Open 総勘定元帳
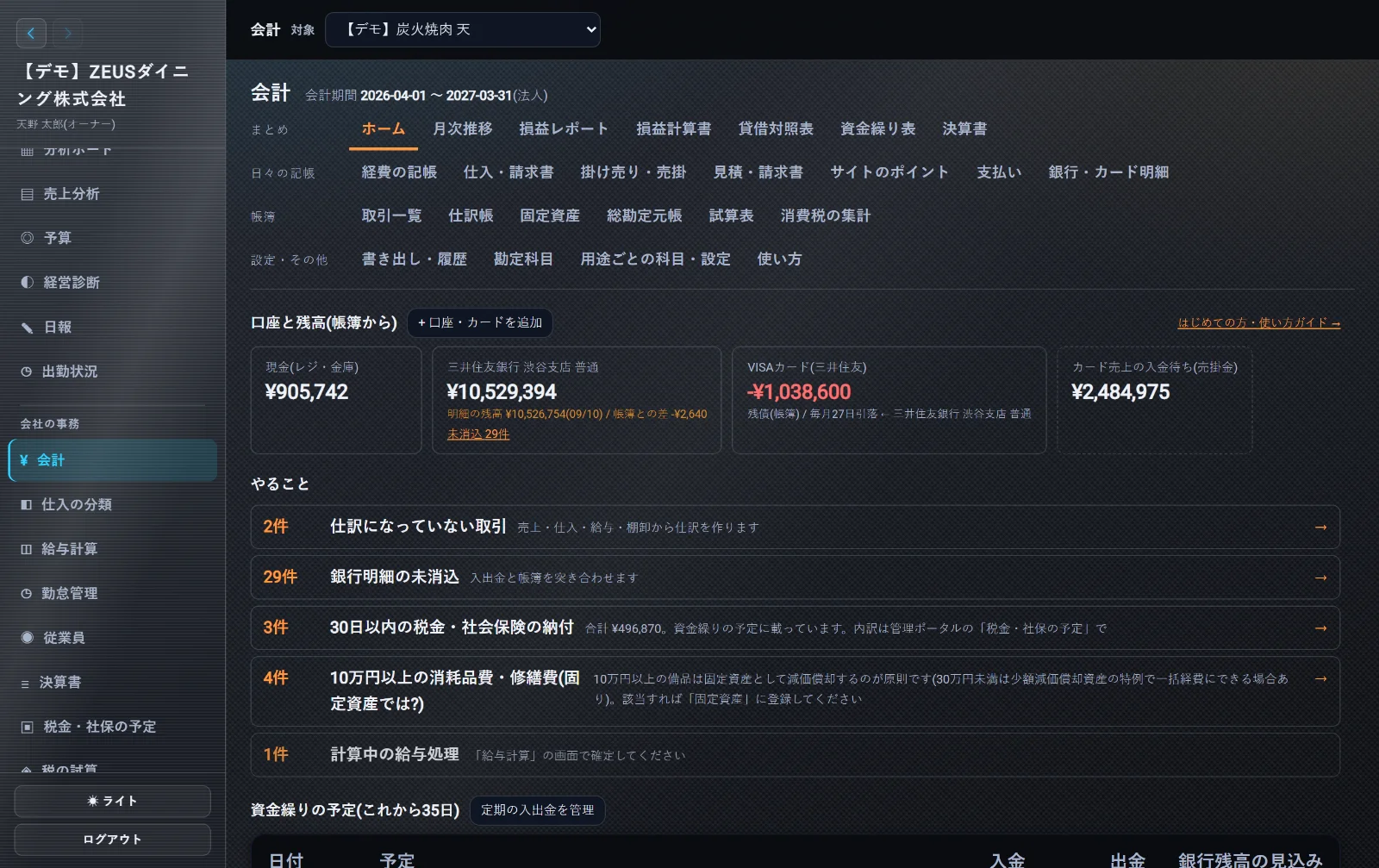1379x868 pixels. [644, 215]
